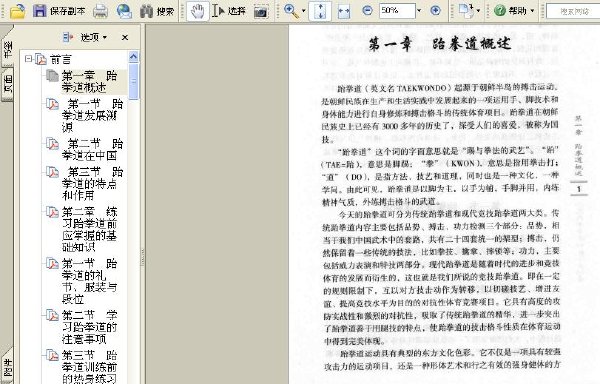
Task: Open bookmark 第一节 跆拳道发展渊源
Action: 92,115
